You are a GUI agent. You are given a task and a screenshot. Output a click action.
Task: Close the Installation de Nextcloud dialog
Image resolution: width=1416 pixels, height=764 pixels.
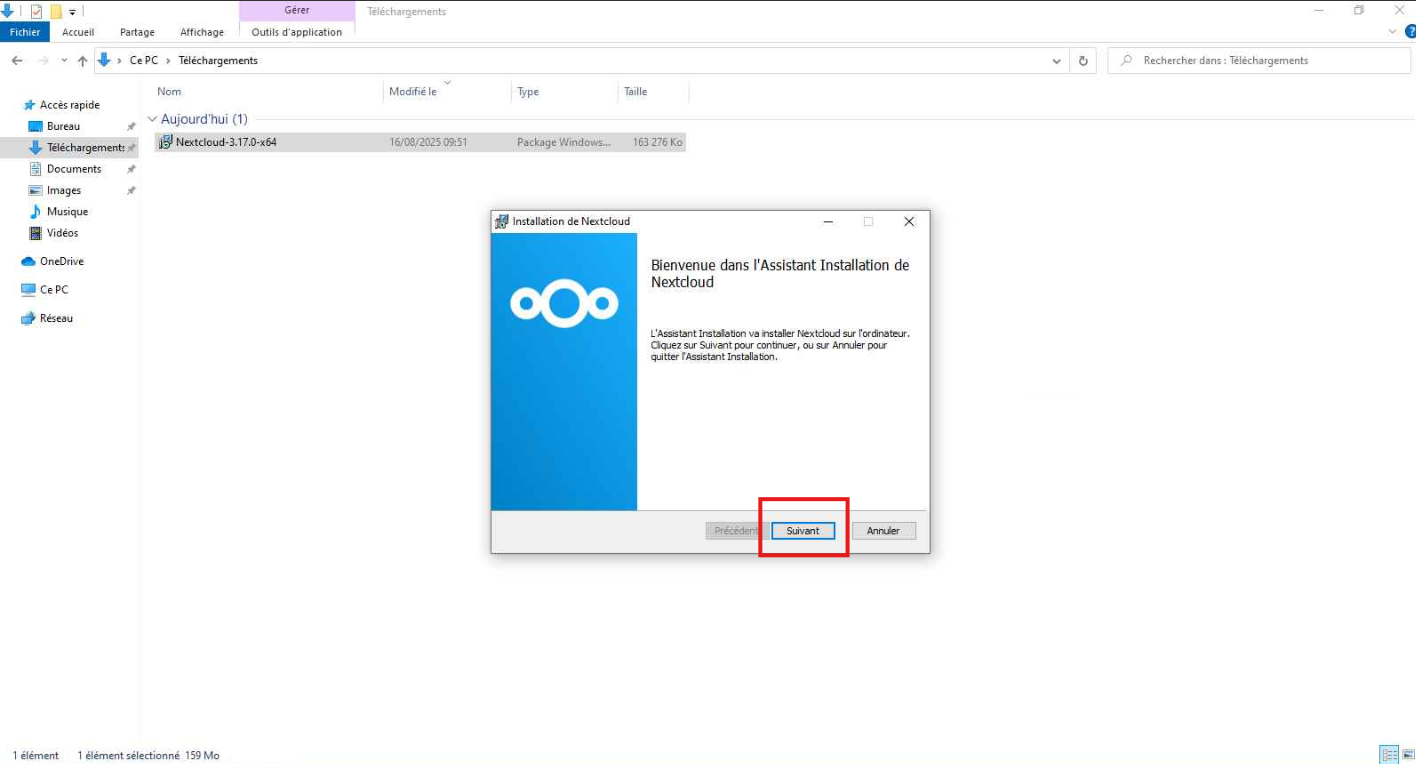pyautogui.click(x=909, y=221)
